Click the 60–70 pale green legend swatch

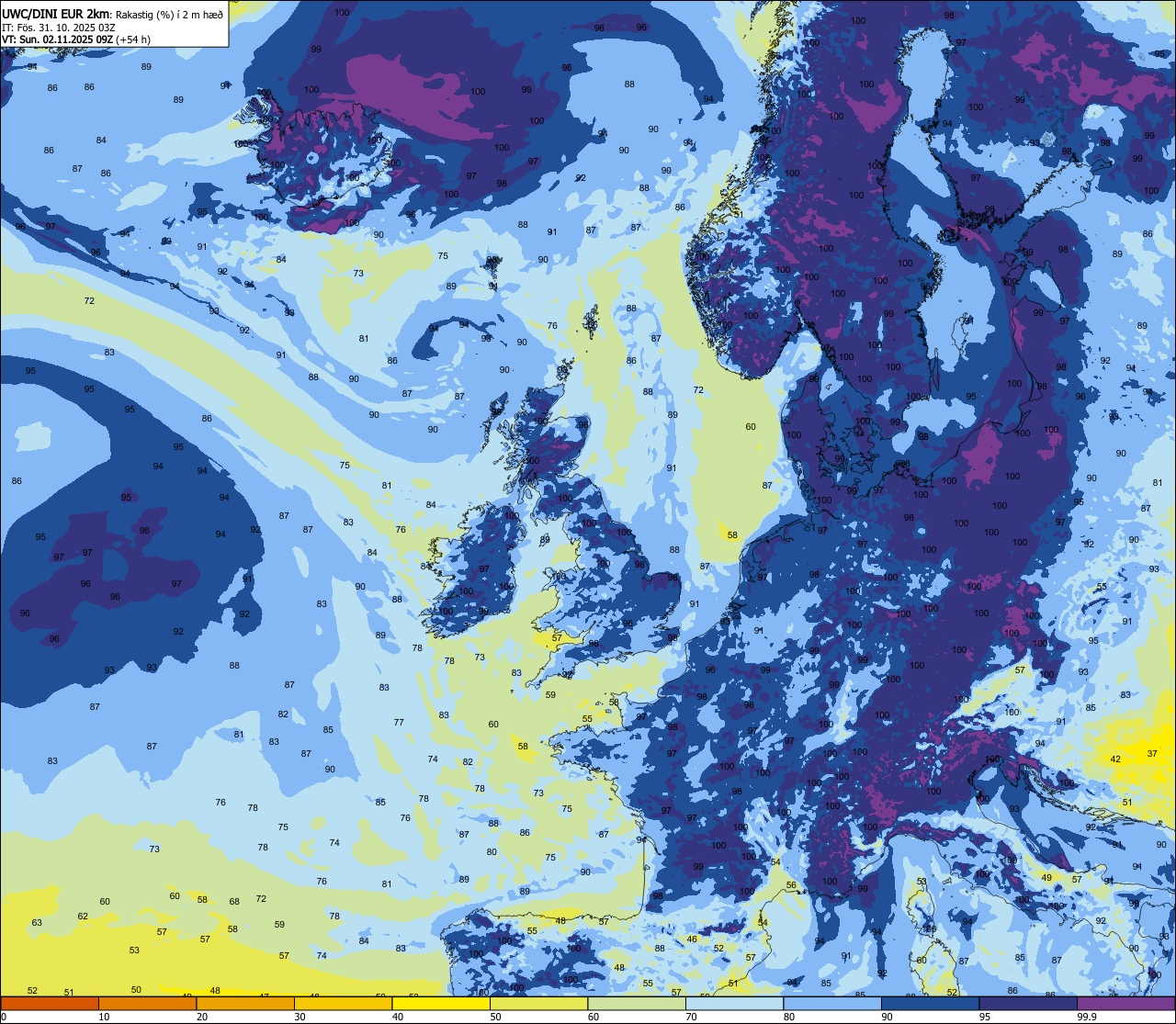(637, 1004)
